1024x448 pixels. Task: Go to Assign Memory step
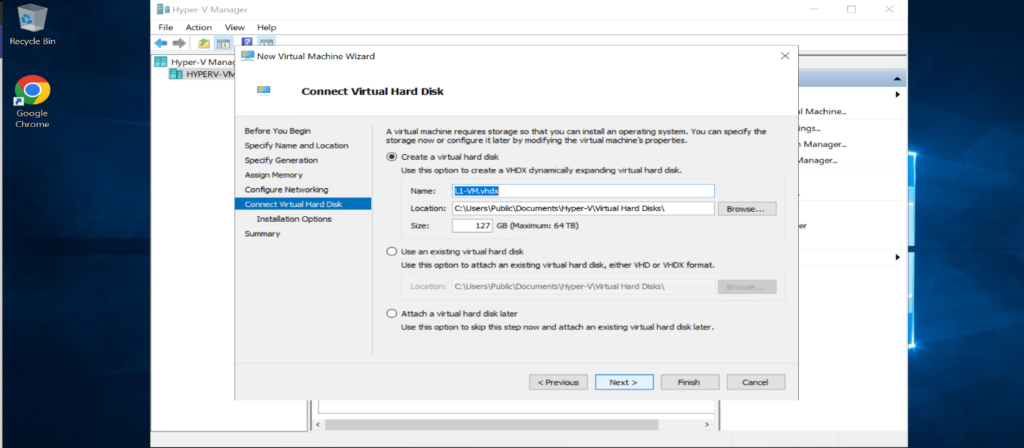[x=274, y=175]
